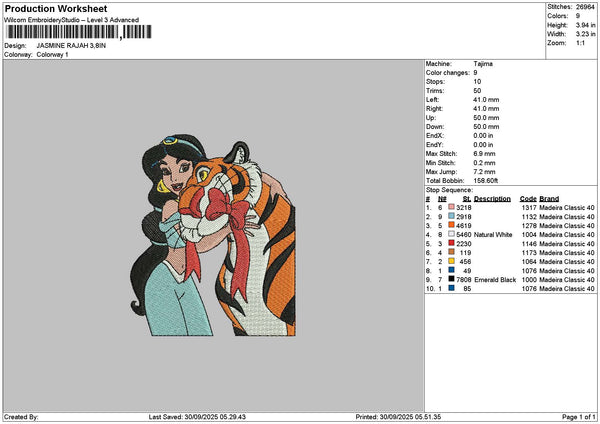
Task: Select design name 'JASMINE RAJAH 3,8IN'
Action: pyautogui.click(x=71, y=46)
